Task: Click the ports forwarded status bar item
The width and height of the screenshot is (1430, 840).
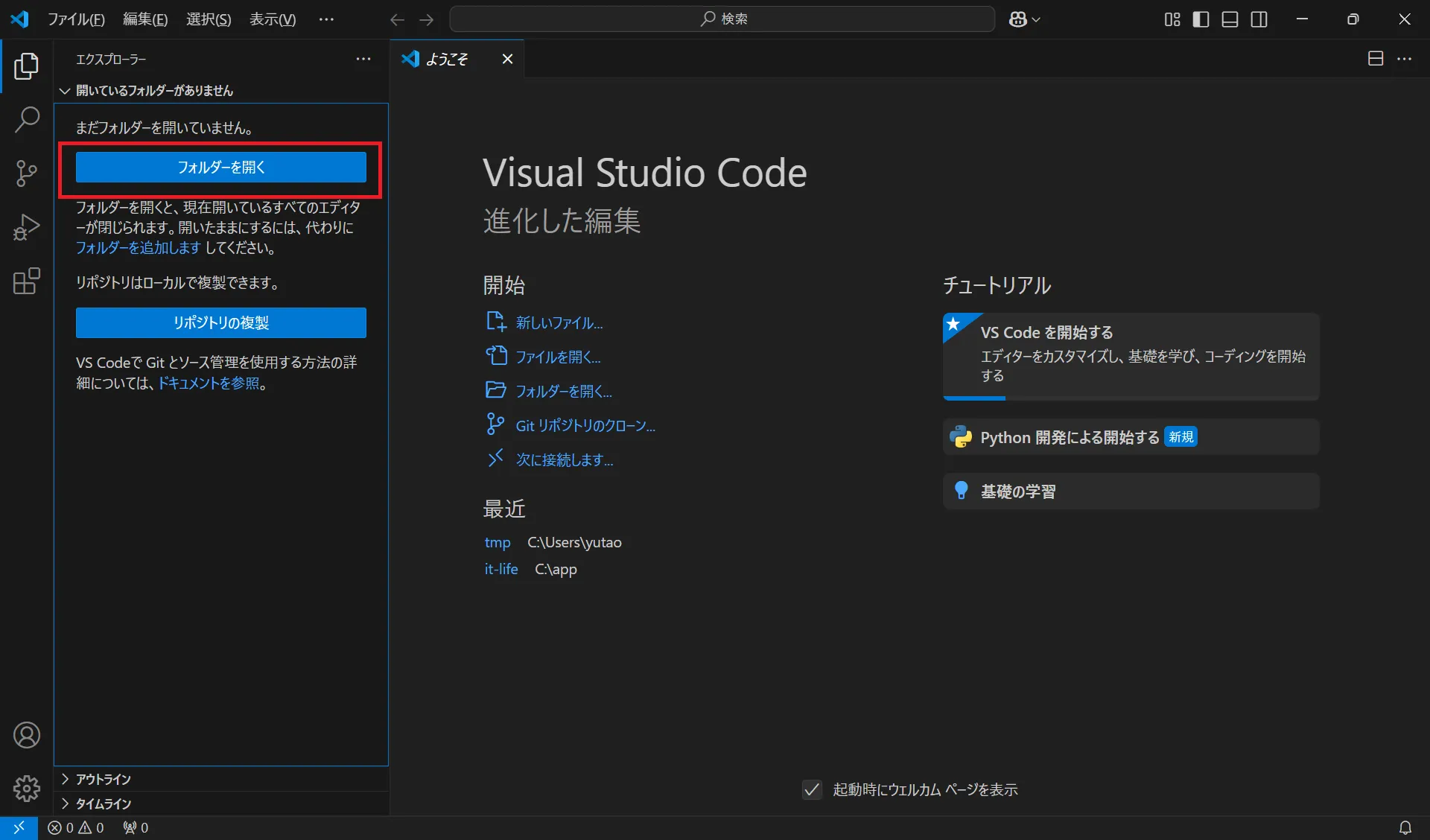Action: 136,827
